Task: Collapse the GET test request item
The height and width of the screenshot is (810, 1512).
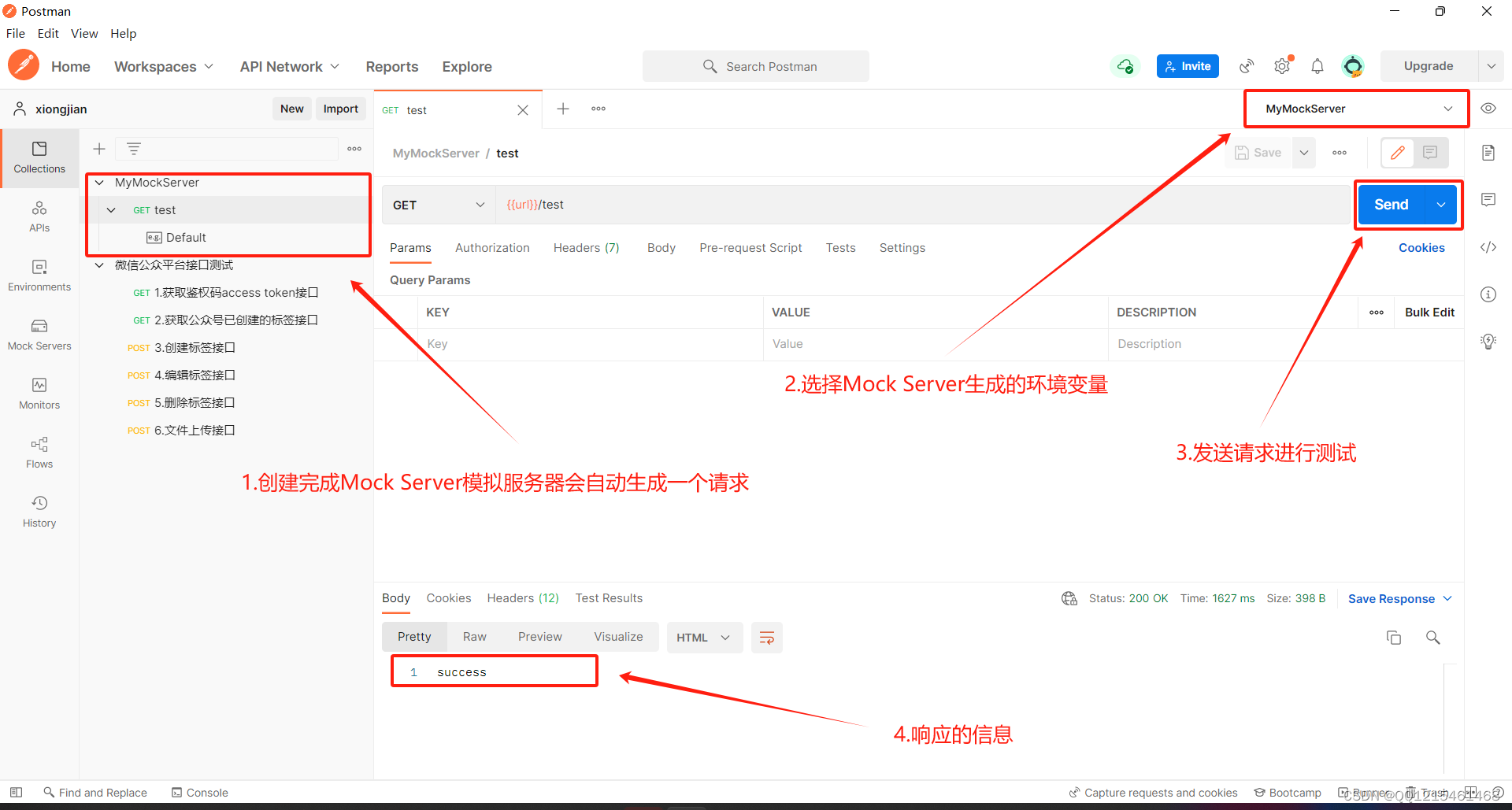Action: click(111, 210)
